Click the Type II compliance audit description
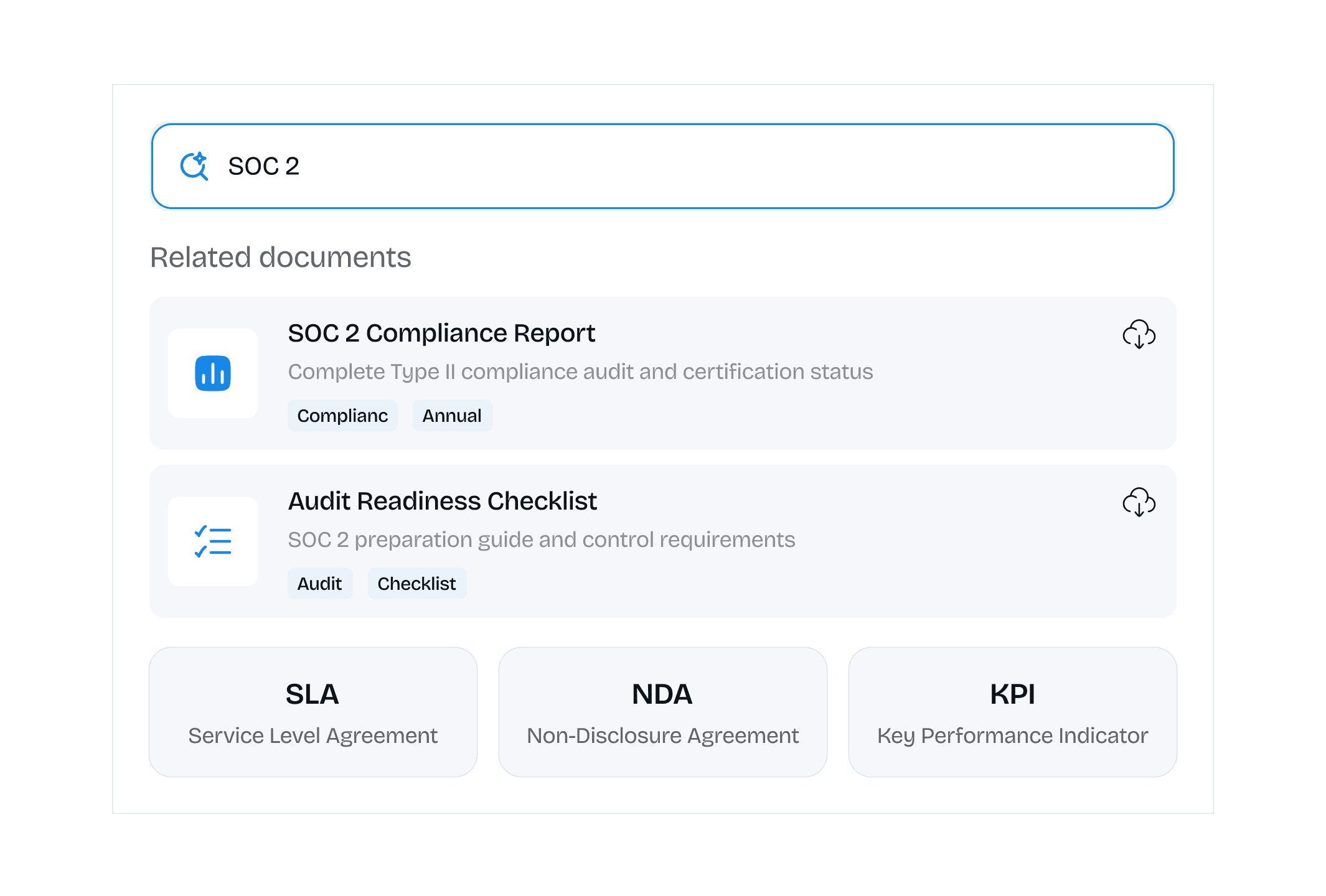1326x896 pixels. coord(580,372)
